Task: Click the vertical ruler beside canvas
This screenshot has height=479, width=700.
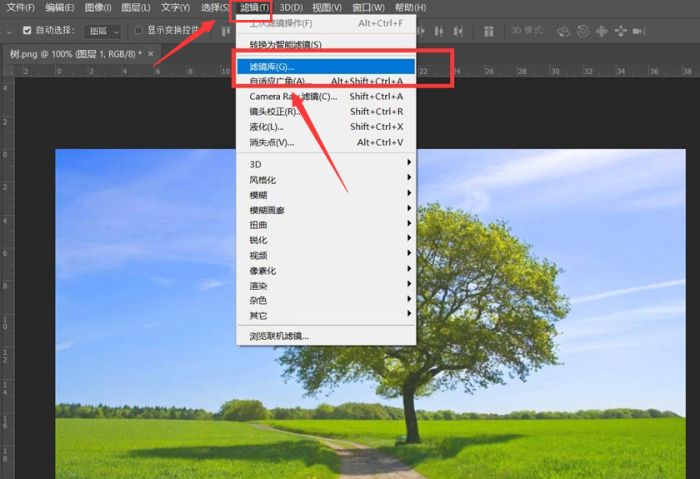Action: point(7,277)
